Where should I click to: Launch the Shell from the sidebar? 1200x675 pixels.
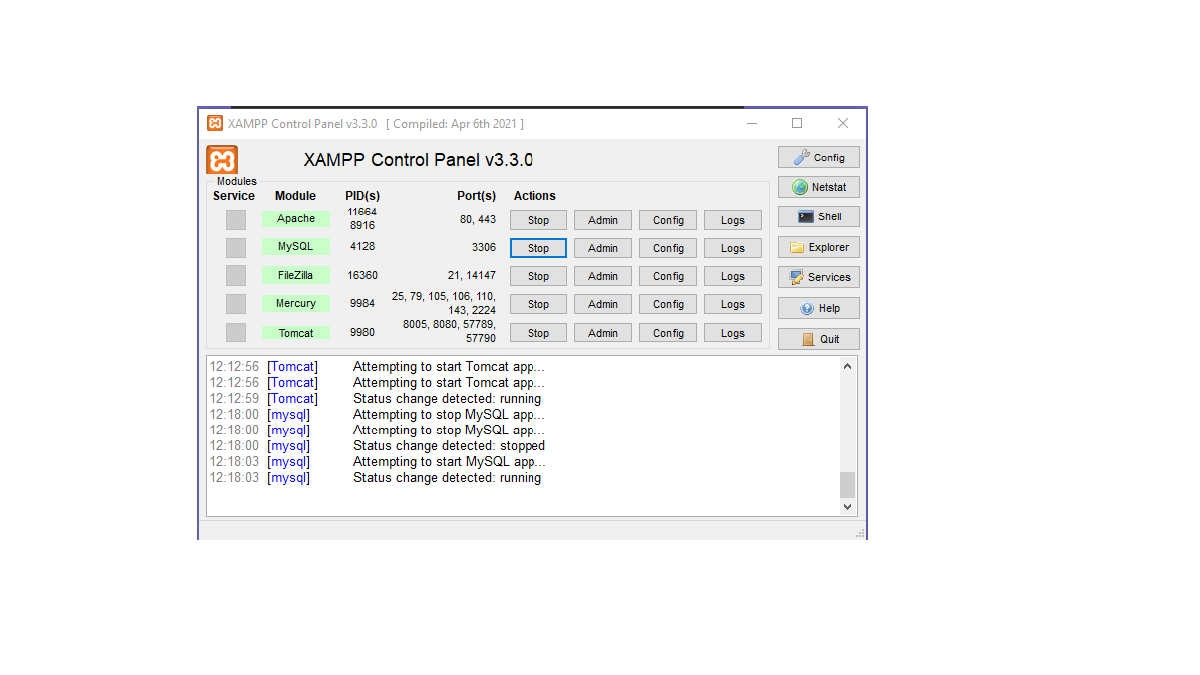click(x=819, y=217)
